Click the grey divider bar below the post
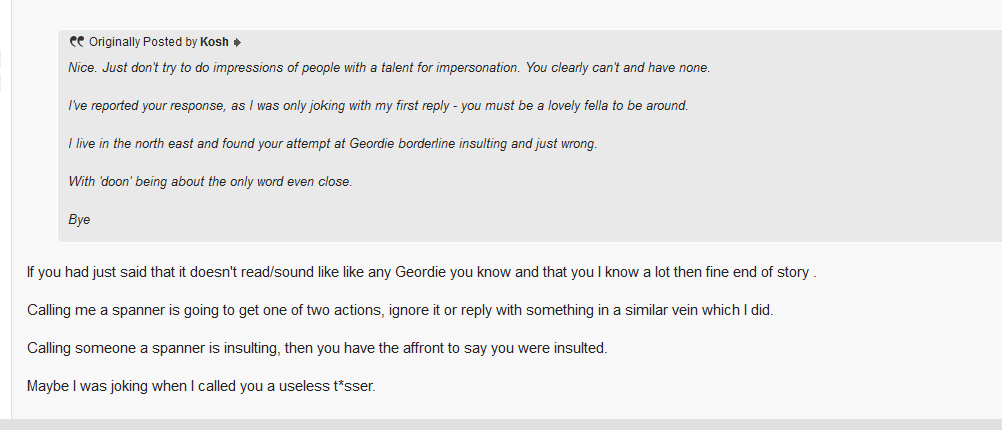 [x=501, y=424]
